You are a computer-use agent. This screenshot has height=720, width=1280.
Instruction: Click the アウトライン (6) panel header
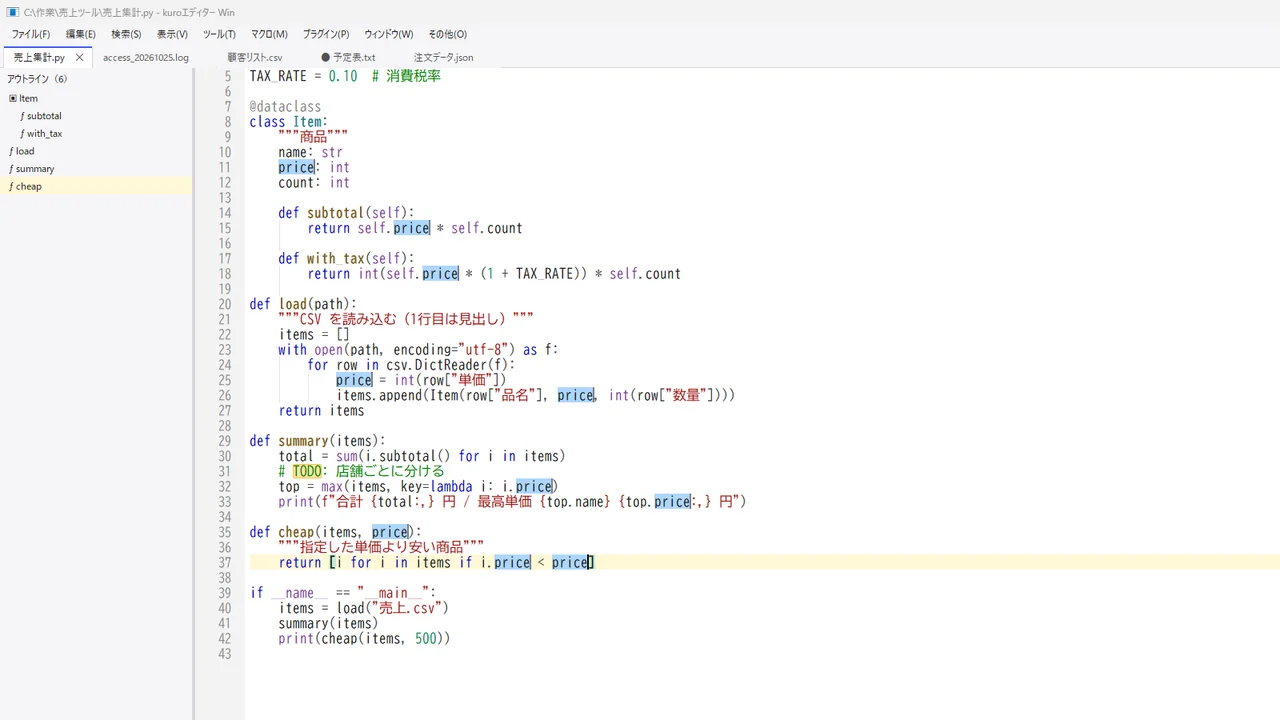click(x=37, y=79)
